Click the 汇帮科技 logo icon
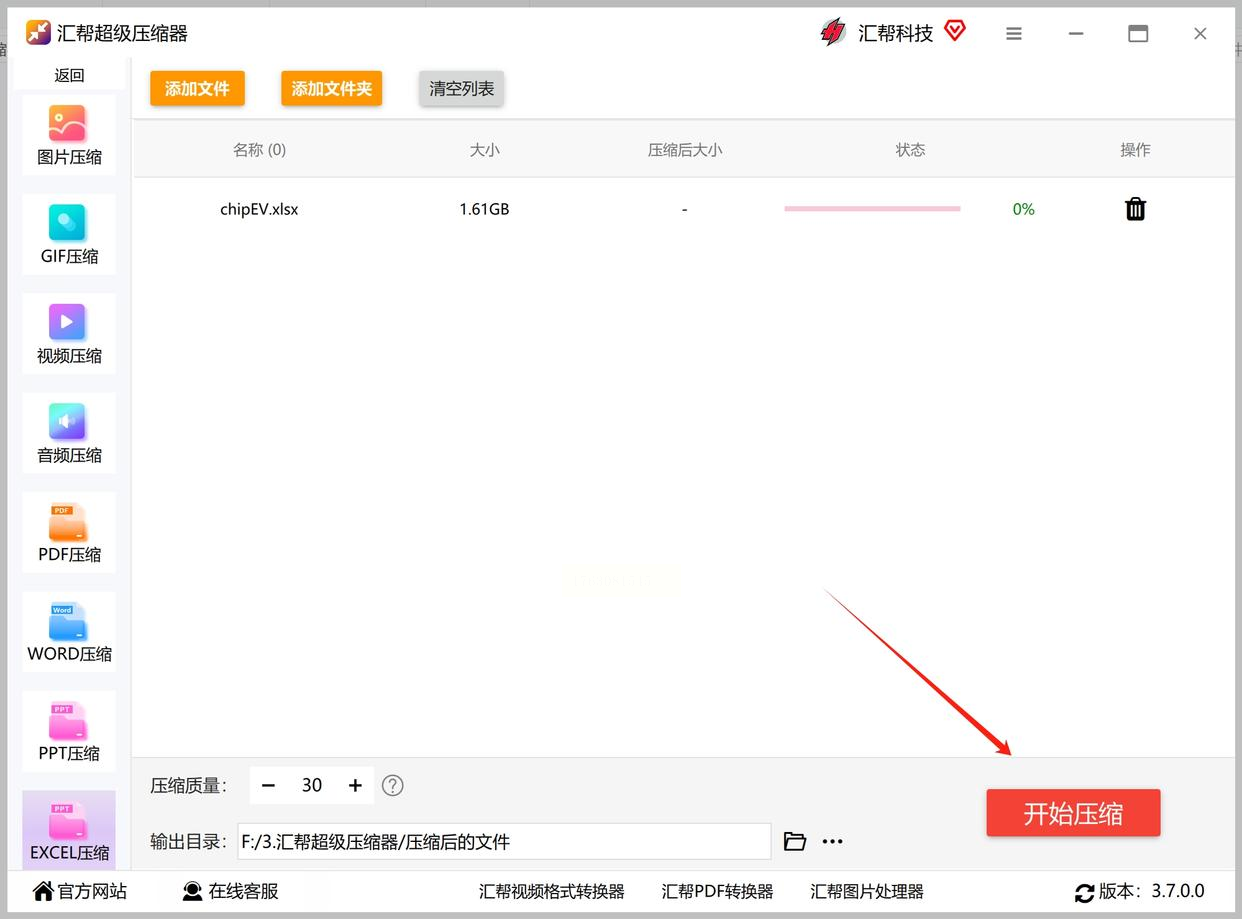The height and width of the screenshot is (919, 1242). pos(833,33)
